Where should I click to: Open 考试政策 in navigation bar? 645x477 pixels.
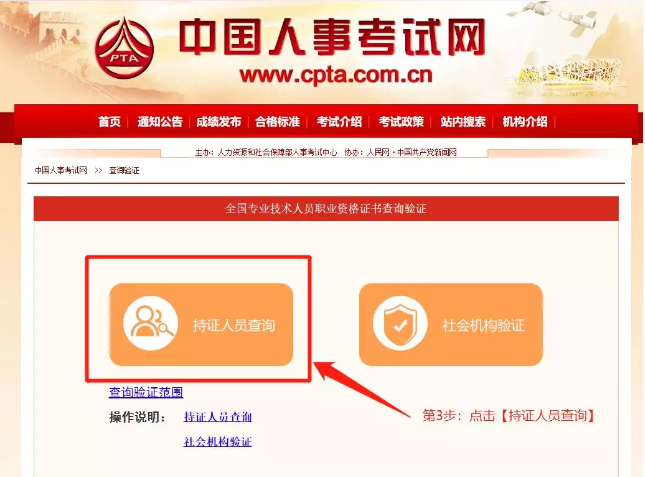tap(401, 122)
